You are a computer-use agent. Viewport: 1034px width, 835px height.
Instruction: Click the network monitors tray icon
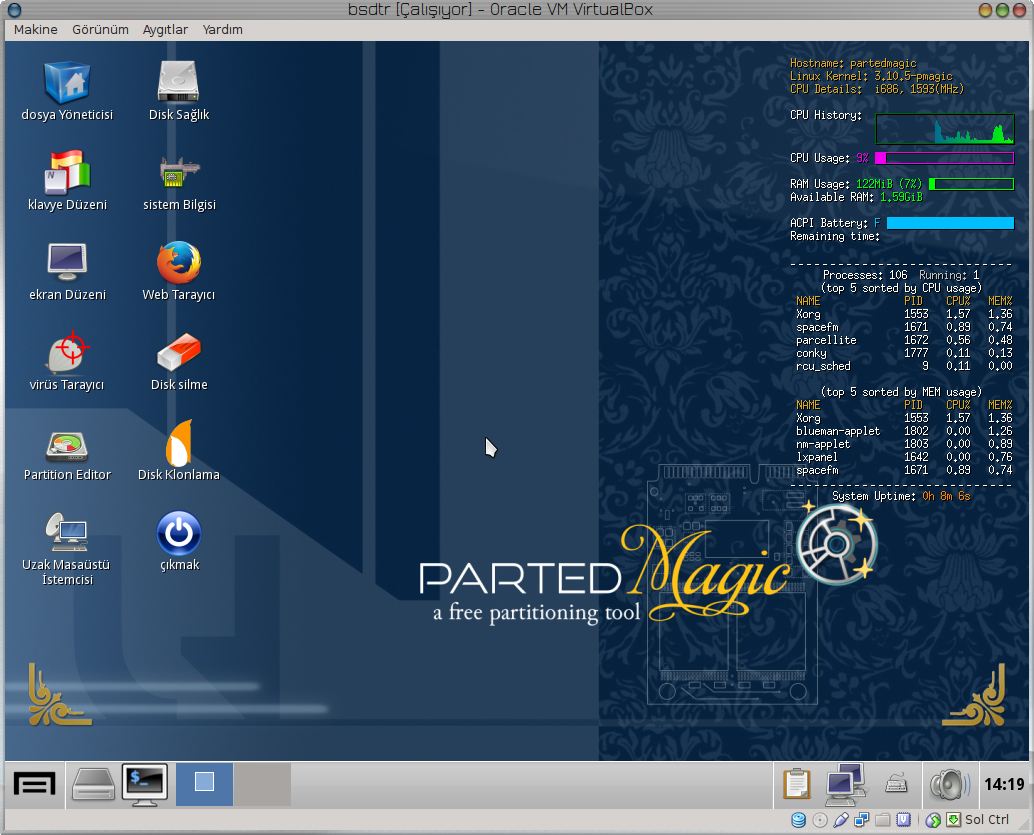pyautogui.click(x=845, y=784)
